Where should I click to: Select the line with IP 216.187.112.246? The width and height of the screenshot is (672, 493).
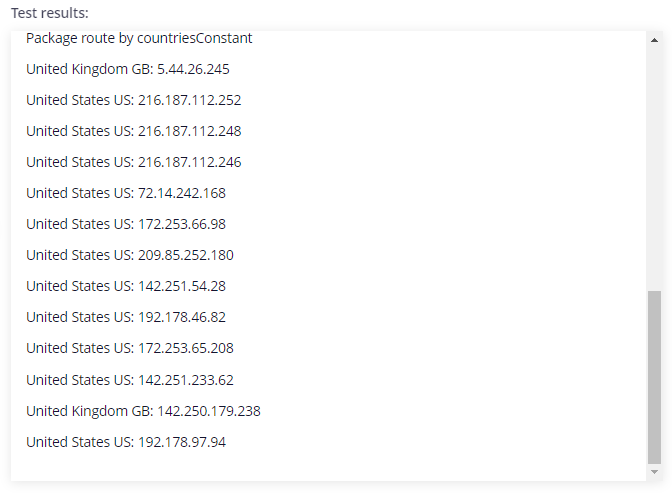coord(134,162)
